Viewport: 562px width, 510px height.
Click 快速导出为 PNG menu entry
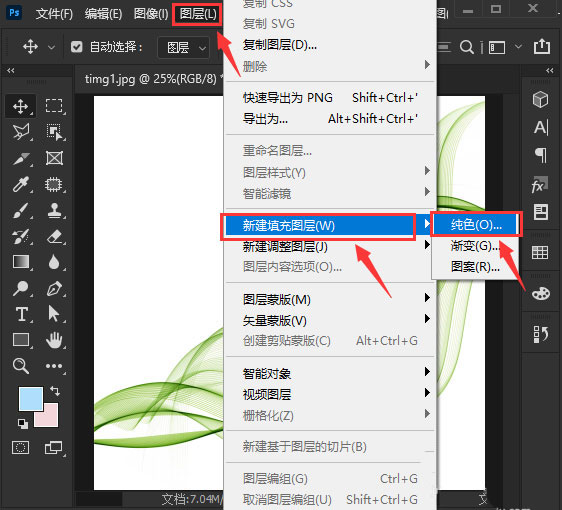point(287,97)
